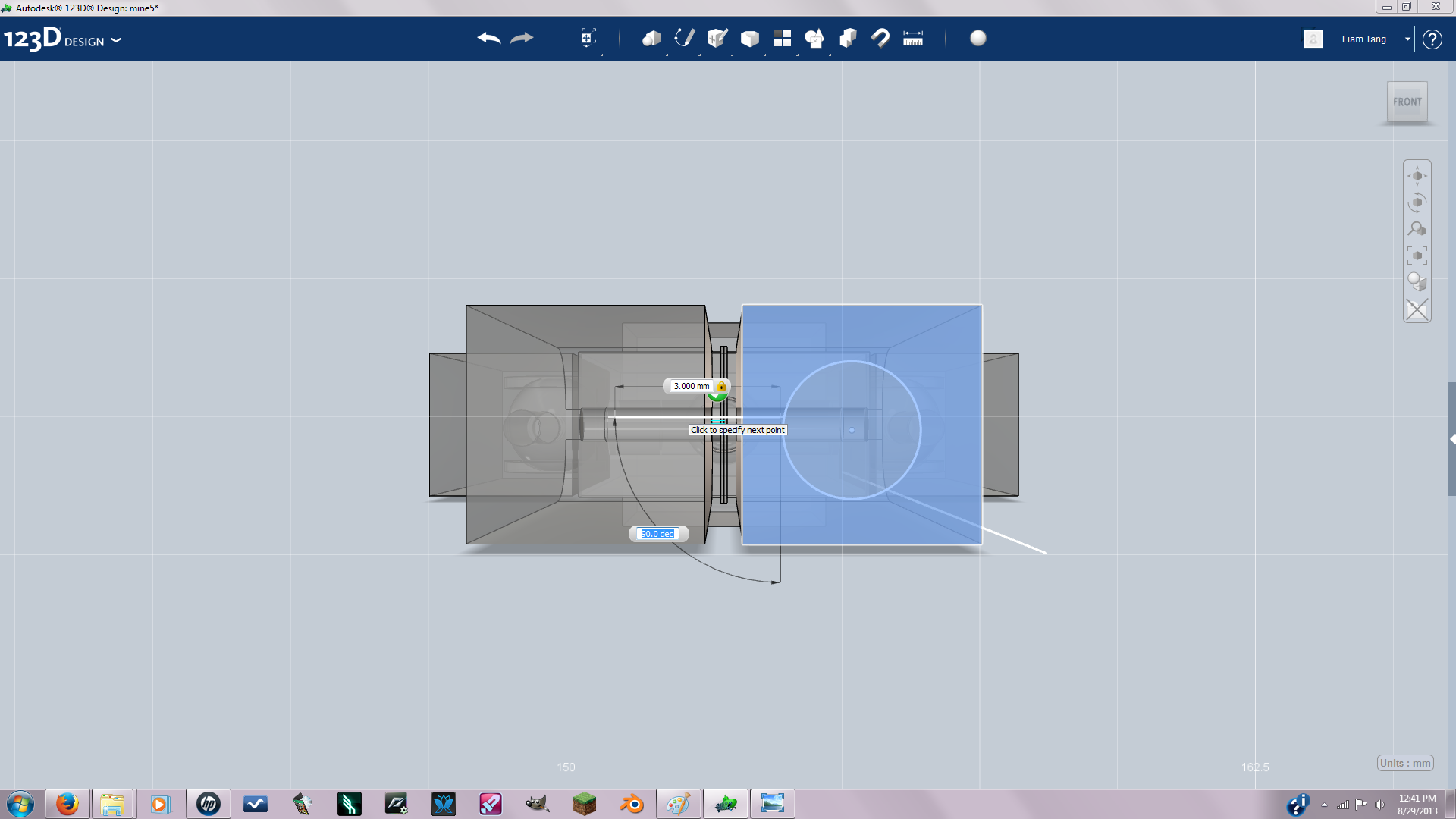The height and width of the screenshot is (819, 1456).
Task: Click the FRONT face of the view cube
Action: tap(1407, 102)
